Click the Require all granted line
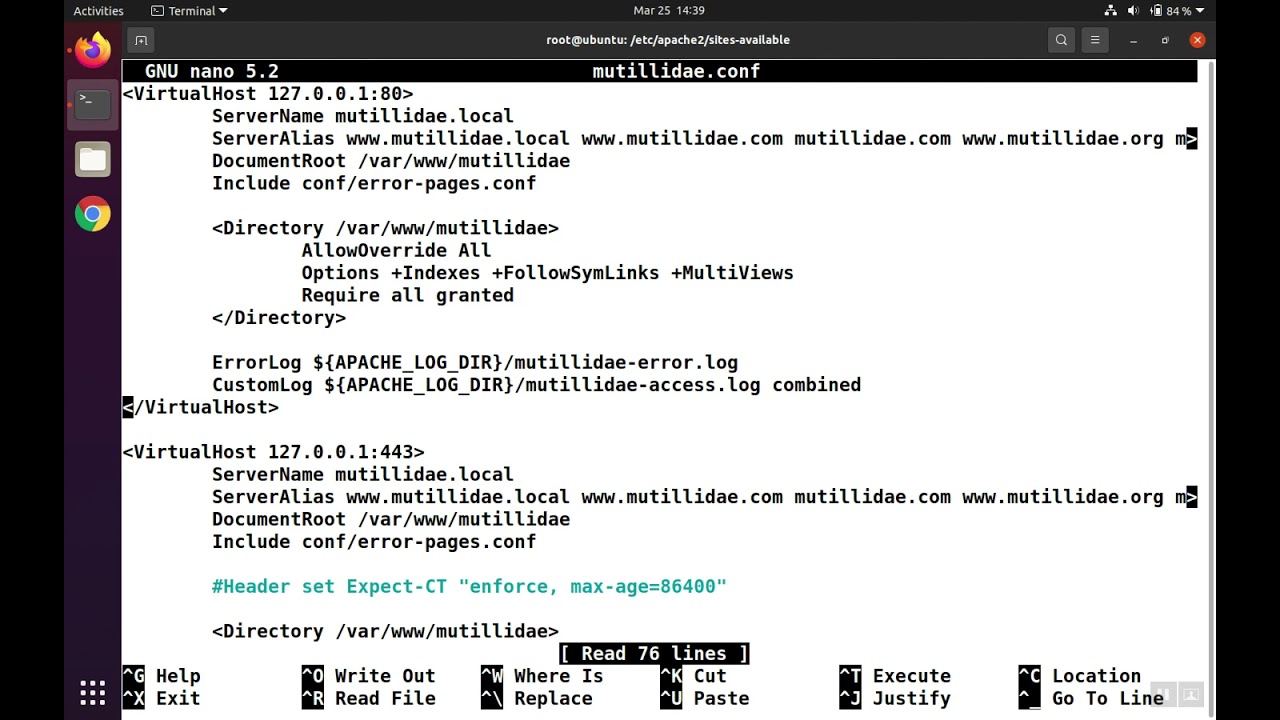This screenshot has height=720, width=1280. (407, 295)
